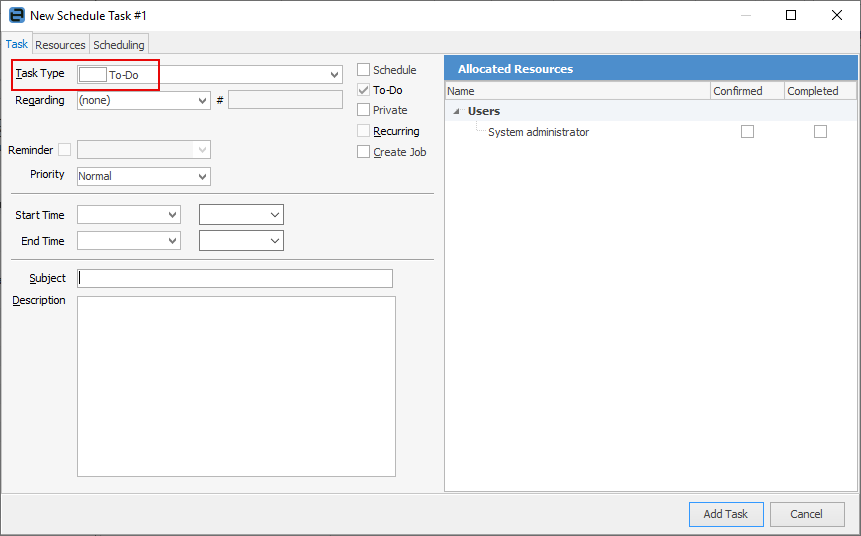Toggle the Recurring checkbox
The image size is (861, 536).
tap(364, 131)
